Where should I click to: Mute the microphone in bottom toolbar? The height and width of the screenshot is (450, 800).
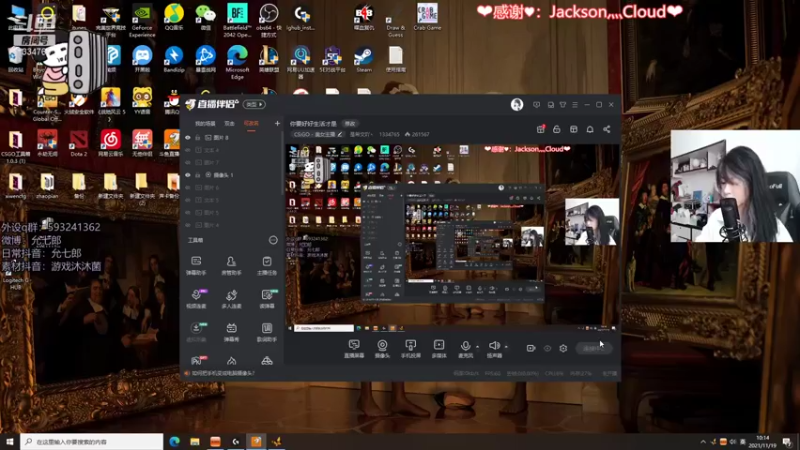(465, 348)
